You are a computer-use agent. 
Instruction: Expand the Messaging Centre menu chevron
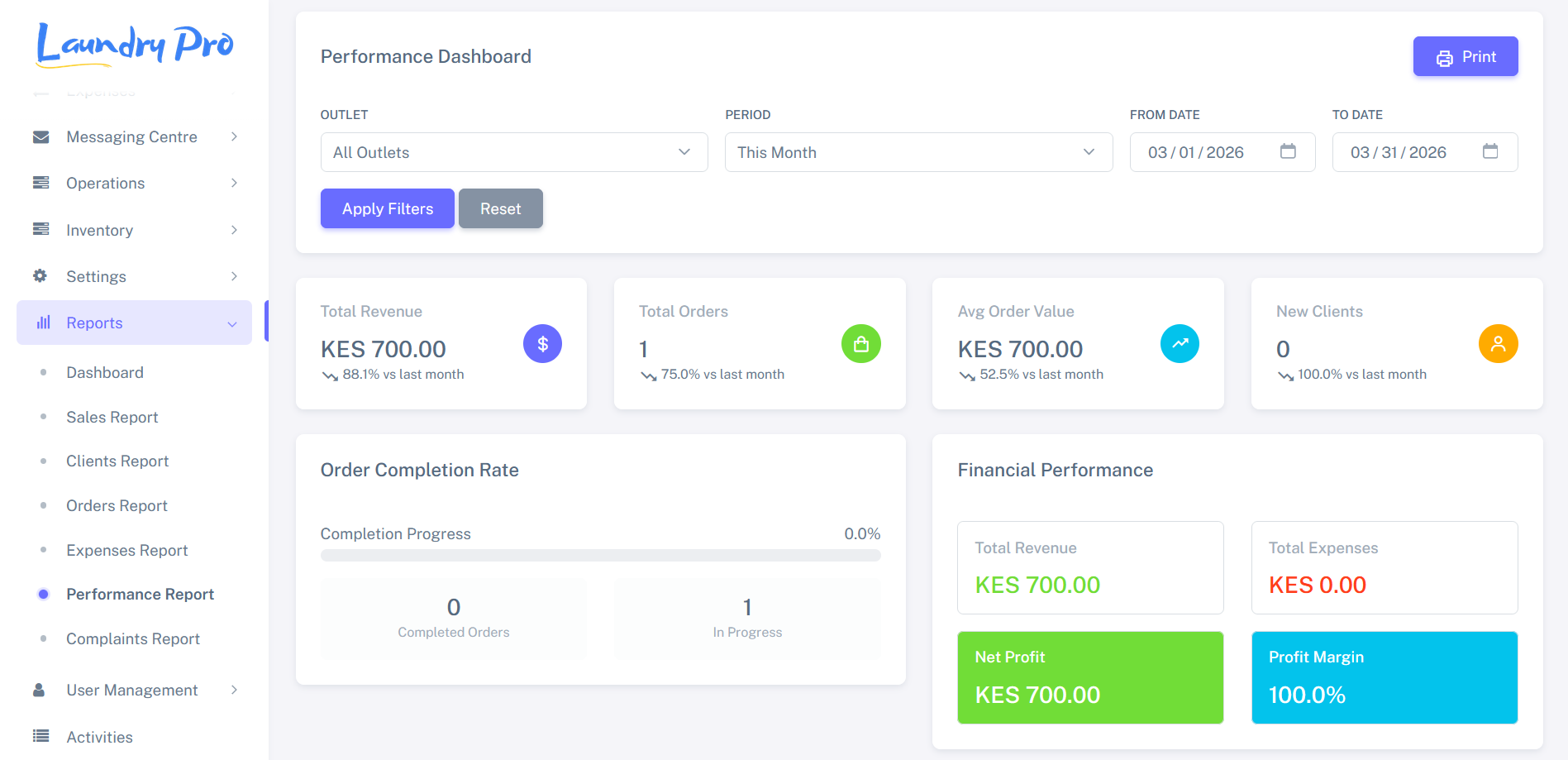click(234, 136)
